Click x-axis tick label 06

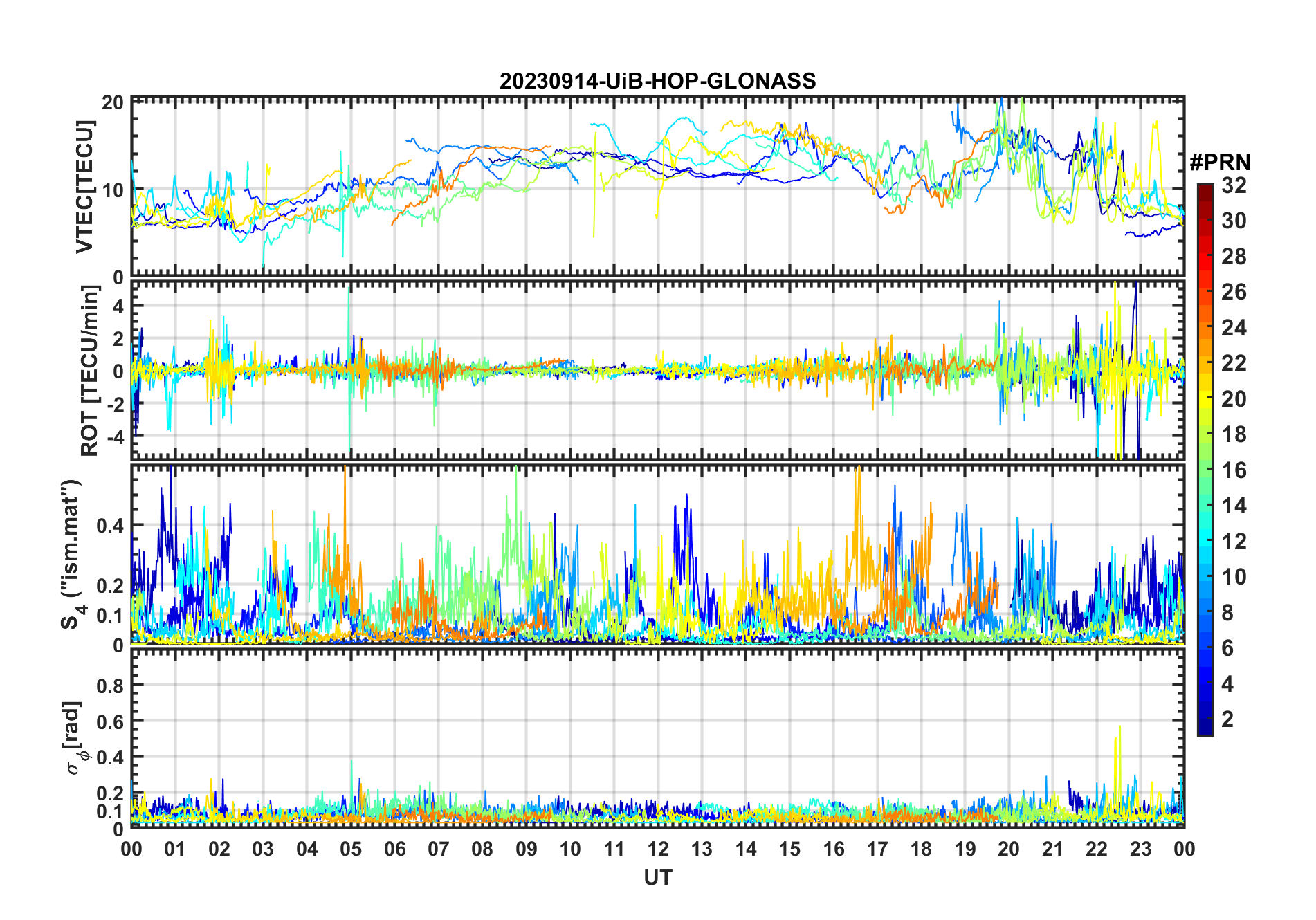pyautogui.click(x=395, y=849)
